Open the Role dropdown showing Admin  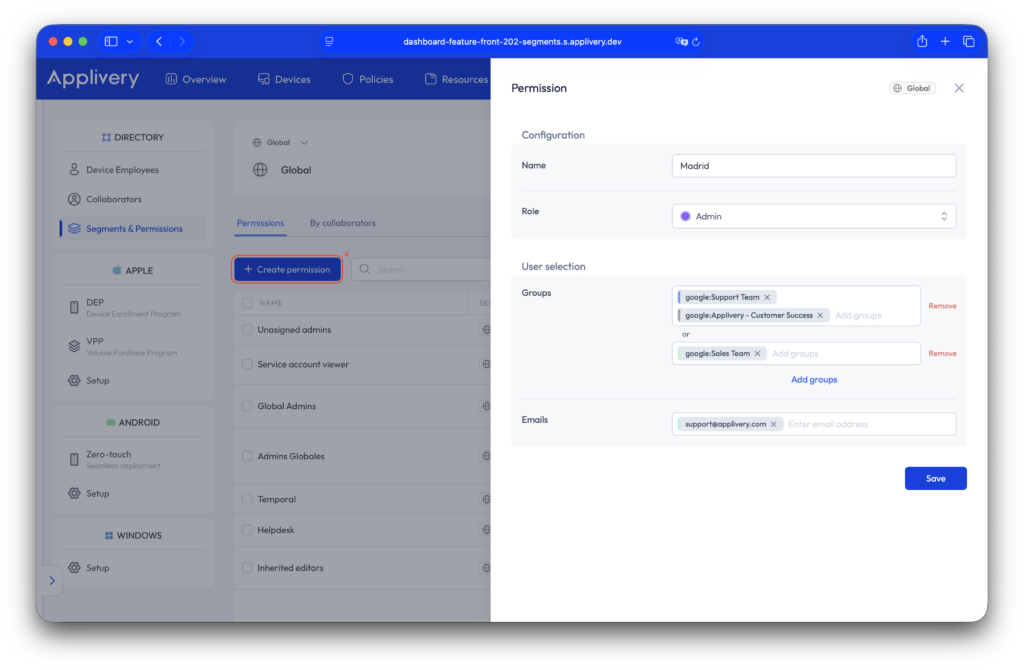(x=813, y=216)
